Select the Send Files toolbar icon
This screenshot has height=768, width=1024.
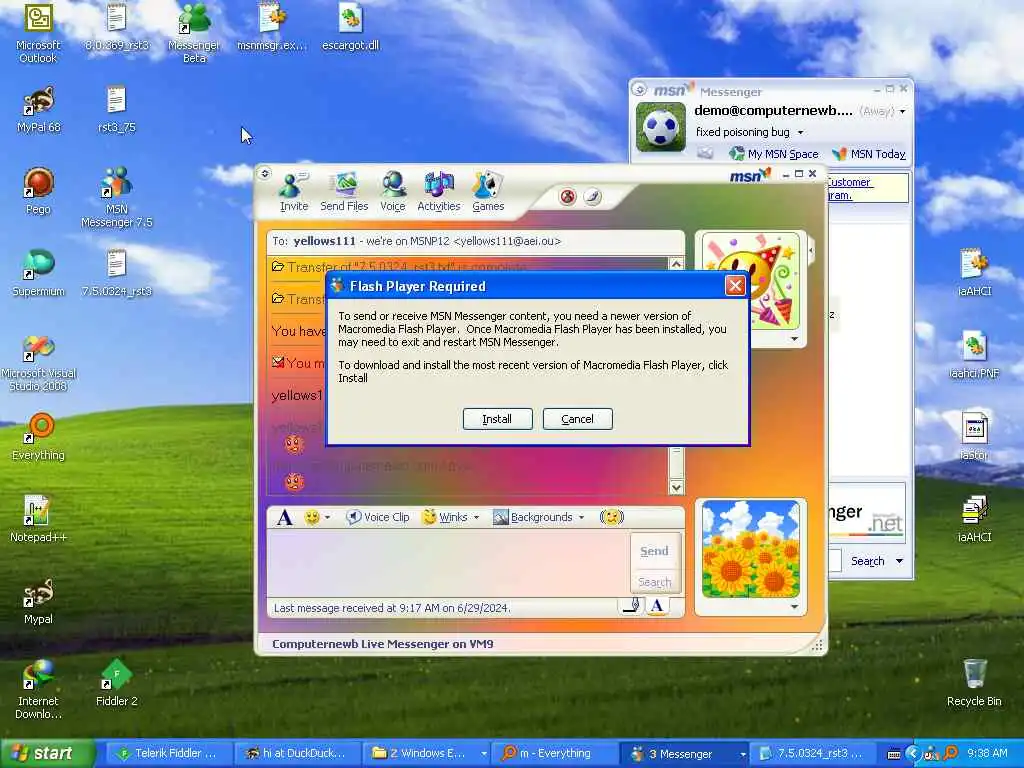(x=344, y=193)
